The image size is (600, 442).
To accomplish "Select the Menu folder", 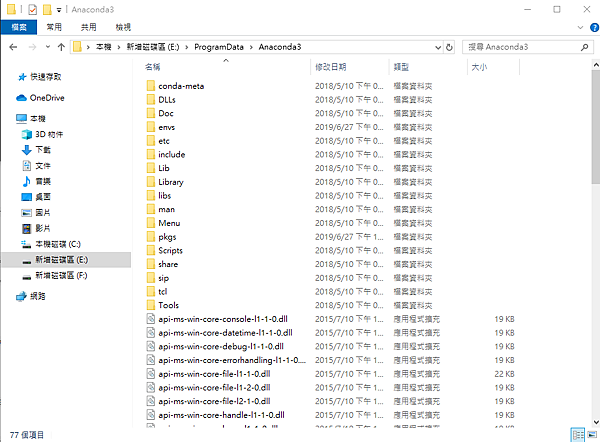I will tap(169, 223).
